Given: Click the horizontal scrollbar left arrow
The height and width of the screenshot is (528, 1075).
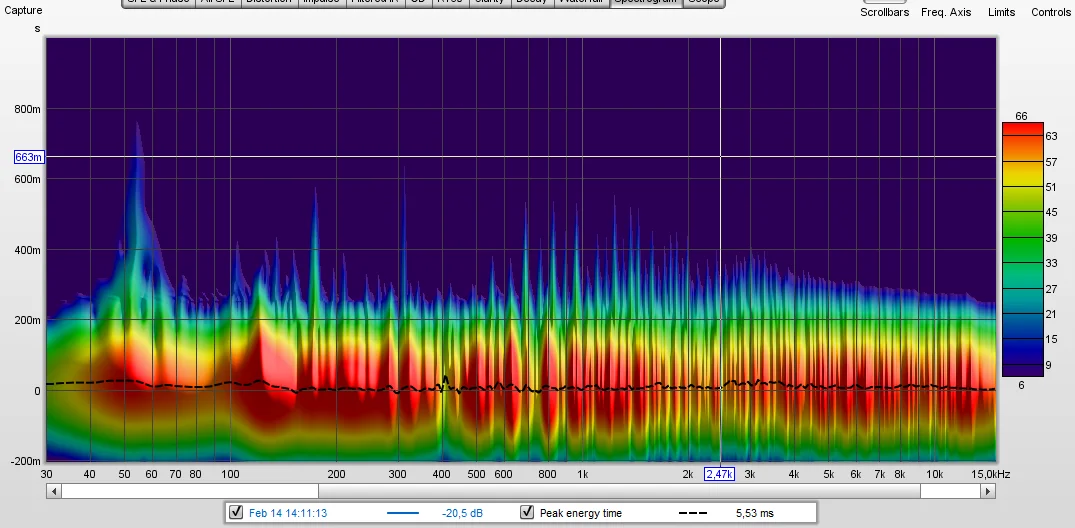Looking at the screenshot, I should point(53,491).
